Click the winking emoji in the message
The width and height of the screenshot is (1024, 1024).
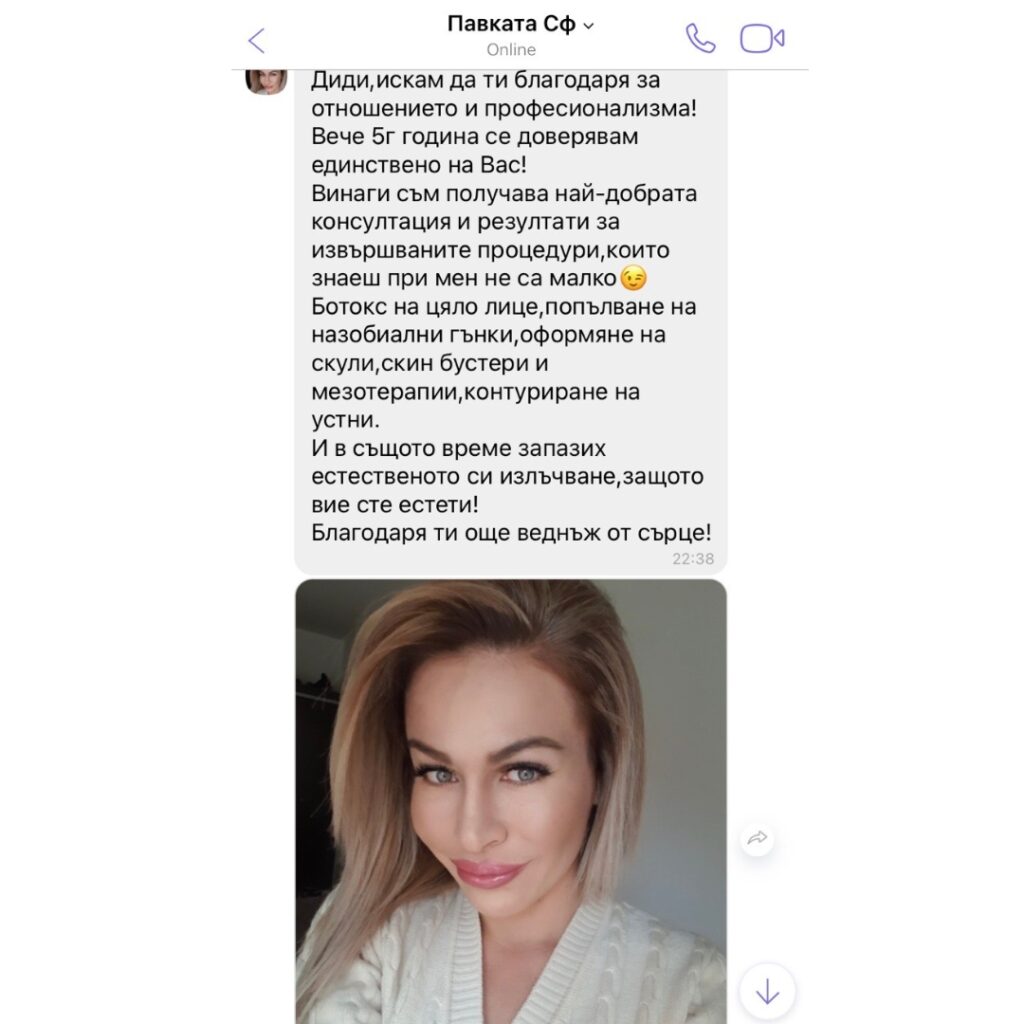pyautogui.click(x=633, y=279)
